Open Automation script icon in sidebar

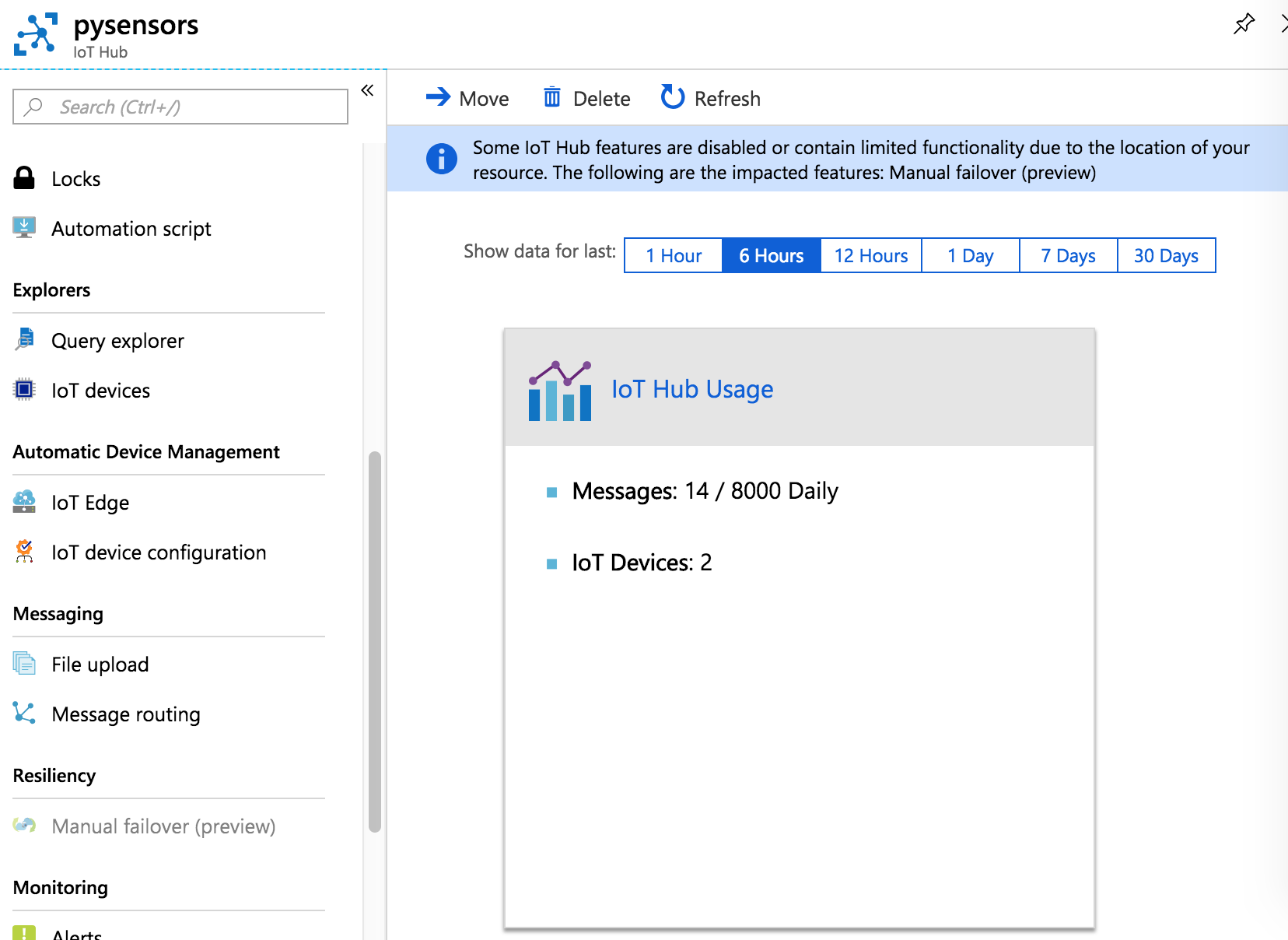click(x=24, y=228)
